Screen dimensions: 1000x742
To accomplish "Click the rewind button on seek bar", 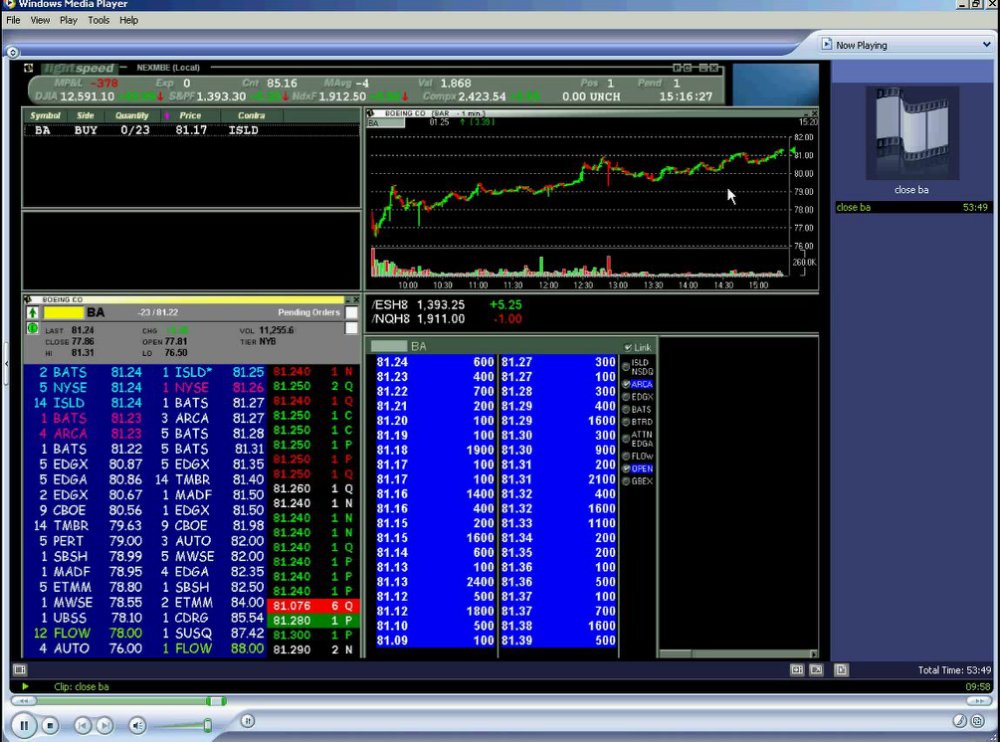I will pyautogui.click(x=24, y=701).
